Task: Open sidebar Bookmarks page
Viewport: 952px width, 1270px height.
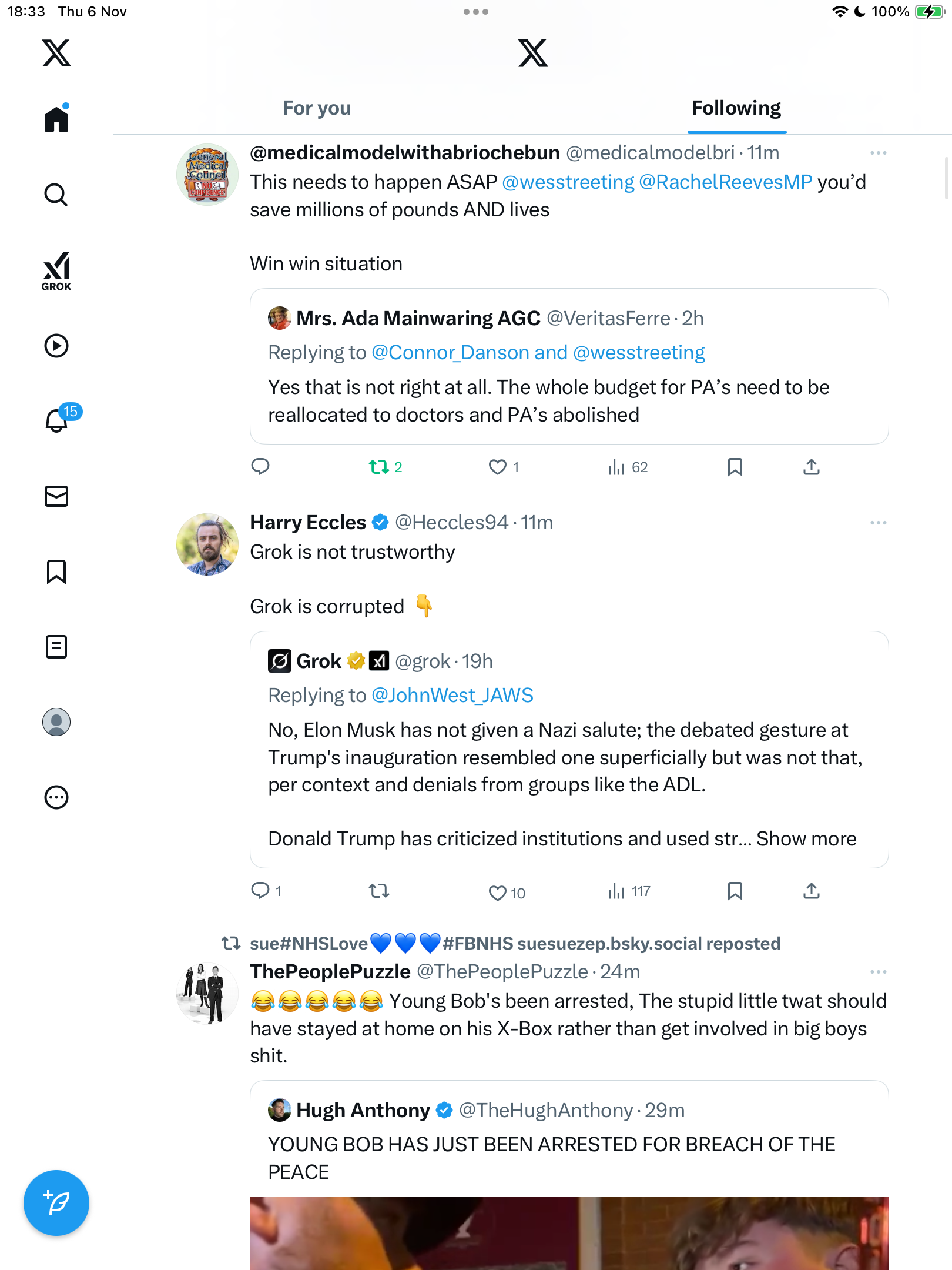Action: (56, 571)
